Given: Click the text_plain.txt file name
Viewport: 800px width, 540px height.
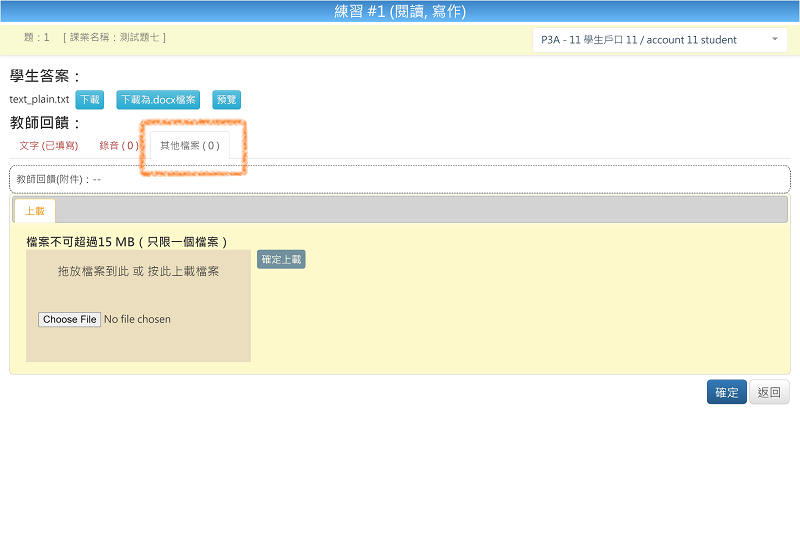Looking at the screenshot, I should click(x=39, y=100).
